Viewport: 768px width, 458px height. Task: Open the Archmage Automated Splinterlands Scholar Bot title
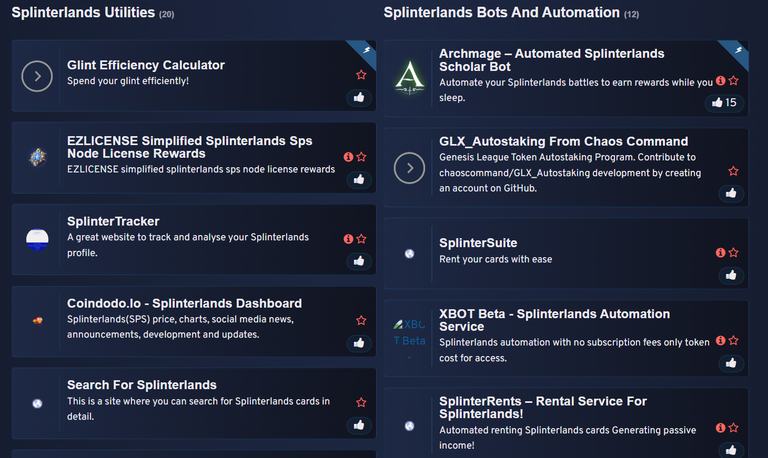552,60
